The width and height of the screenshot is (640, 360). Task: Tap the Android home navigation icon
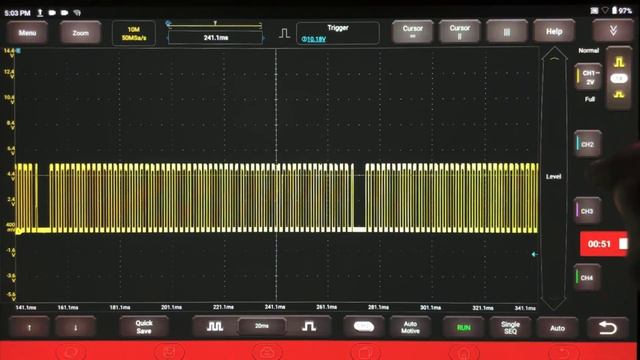pyautogui.click(x=464, y=353)
